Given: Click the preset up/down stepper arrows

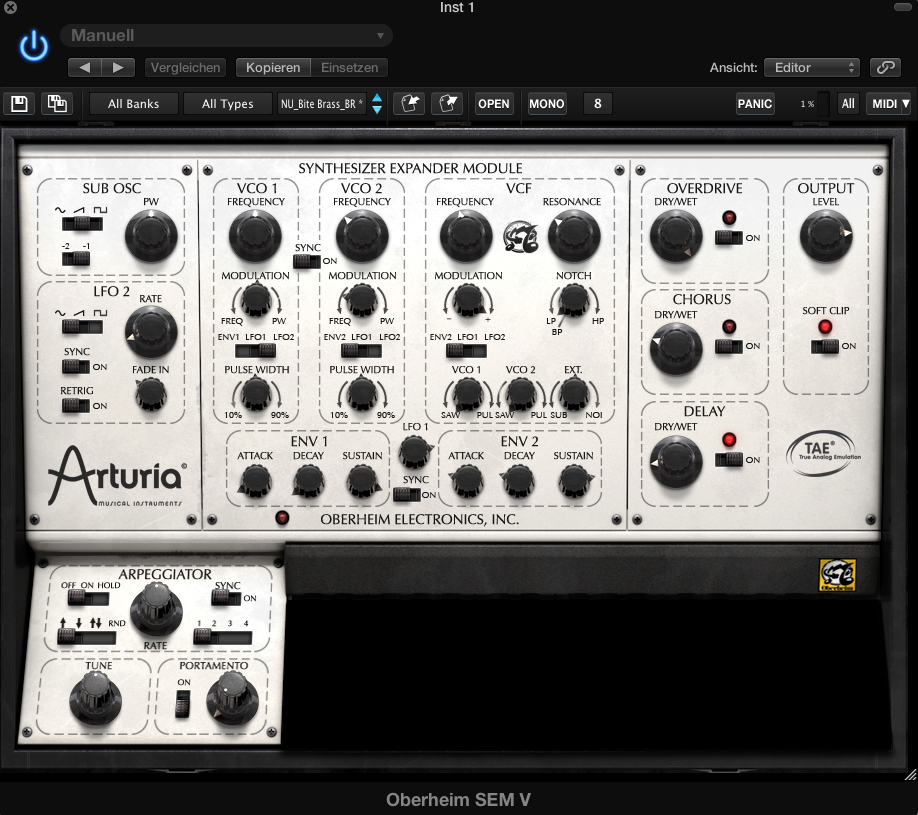Looking at the screenshot, I should (x=377, y=104).
